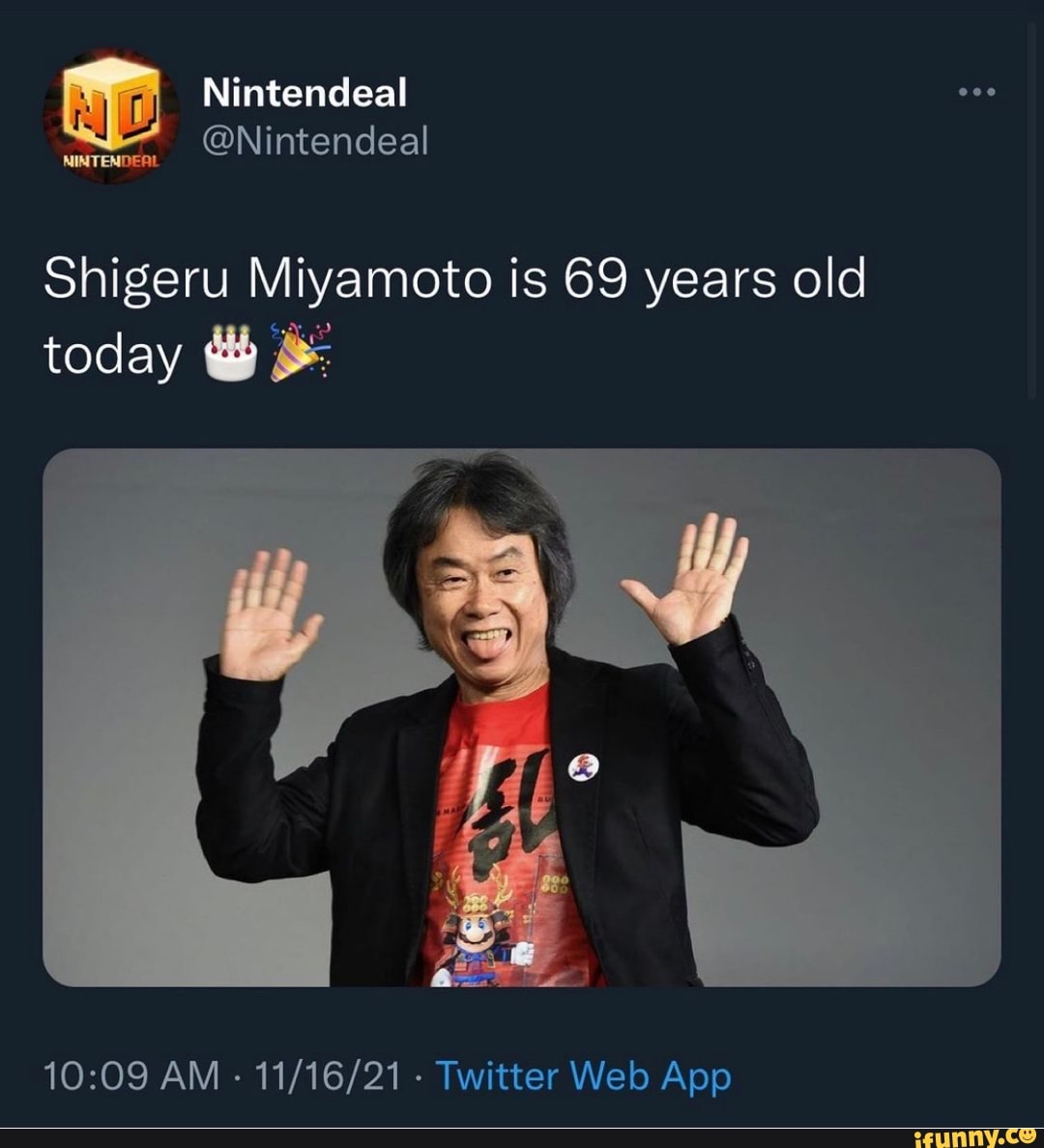This screenshot has height=1148, width=1044.
Task: Open the three-dot tweet options menu
Action: 979,92
